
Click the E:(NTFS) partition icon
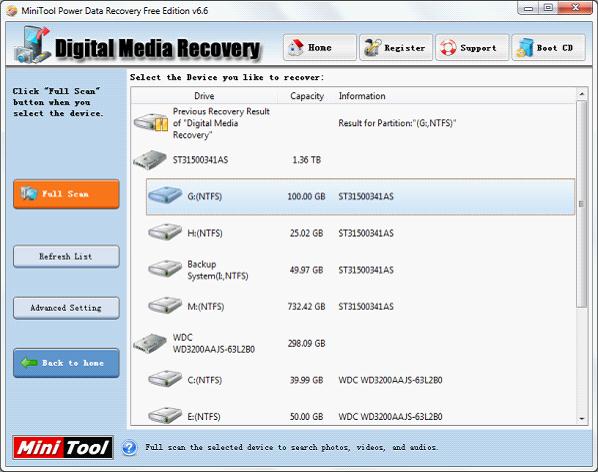(x=165, y=415)
